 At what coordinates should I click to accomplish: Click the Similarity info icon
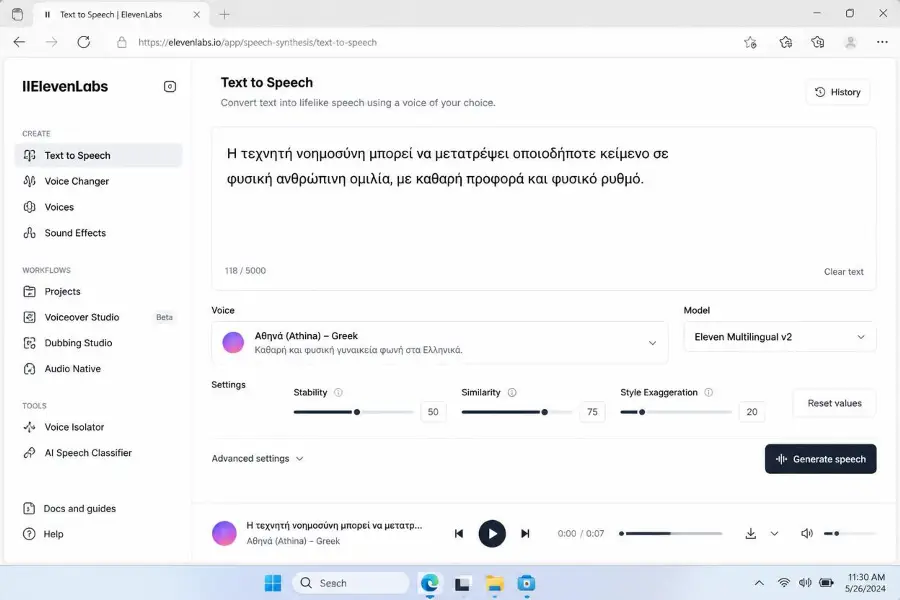[512, 393]
